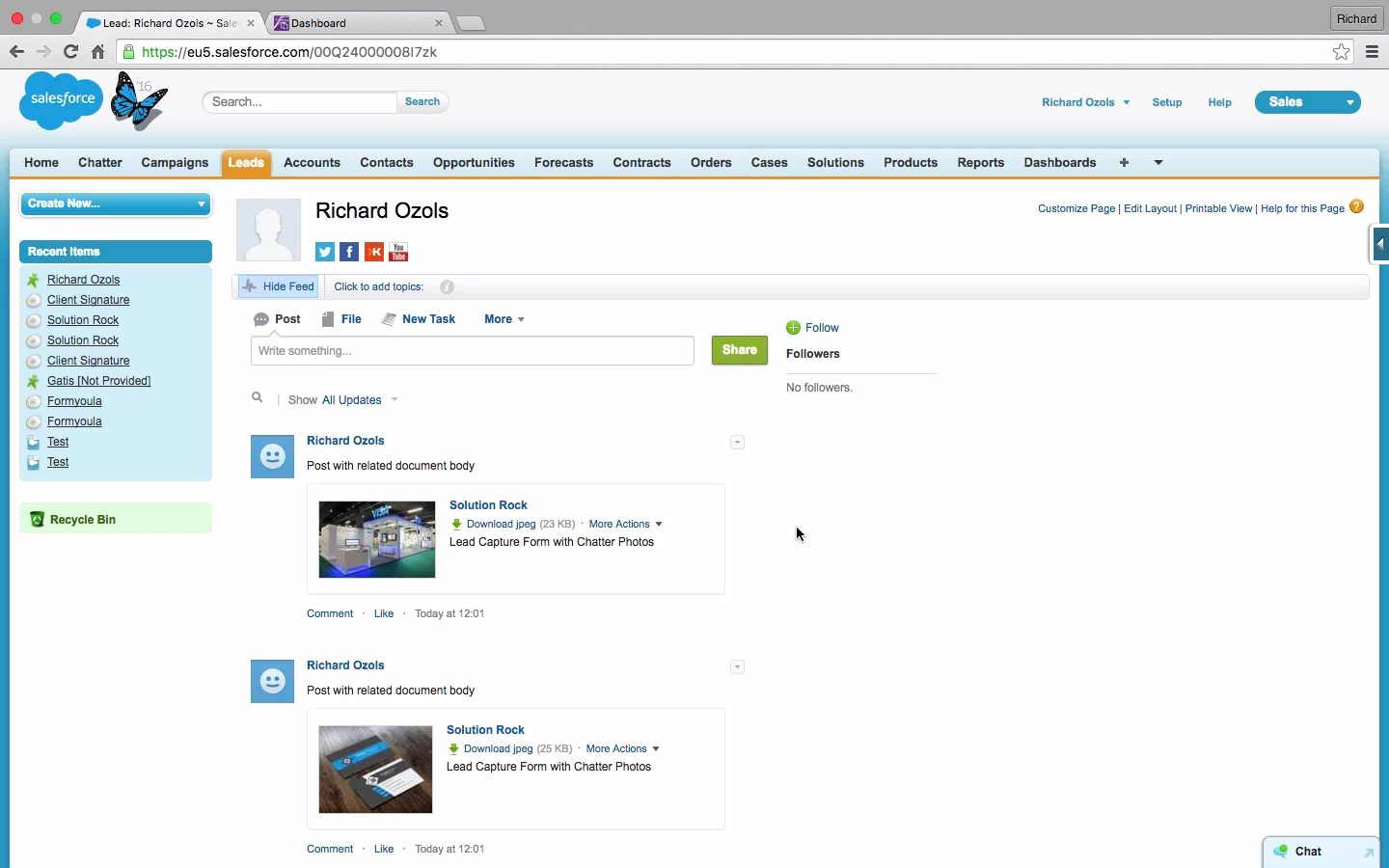
Task: Select the File publisher tab
Action: [x=341, y=319]
